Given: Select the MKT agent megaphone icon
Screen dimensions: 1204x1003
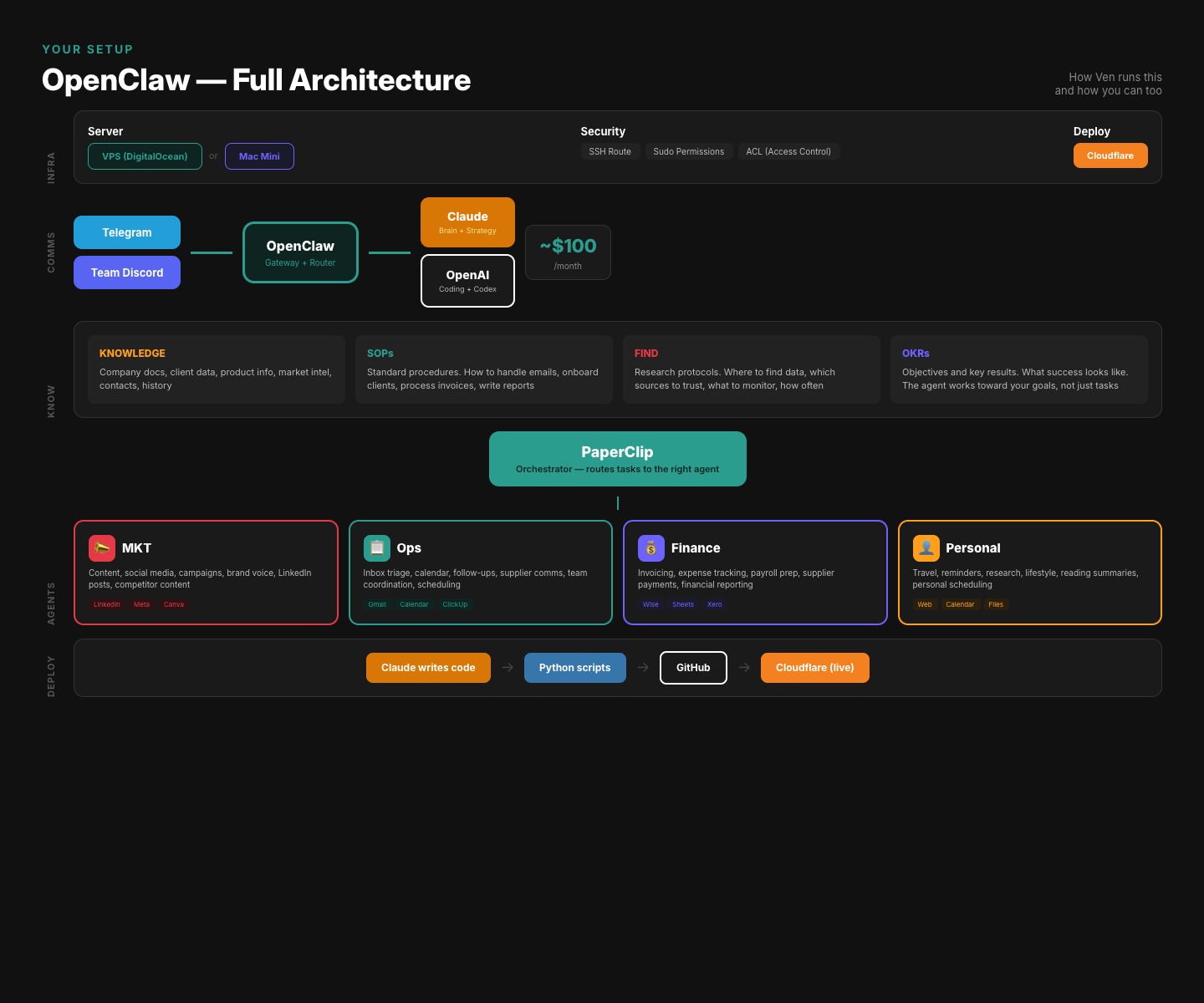Looking at the screenshot, I should 100,548.
